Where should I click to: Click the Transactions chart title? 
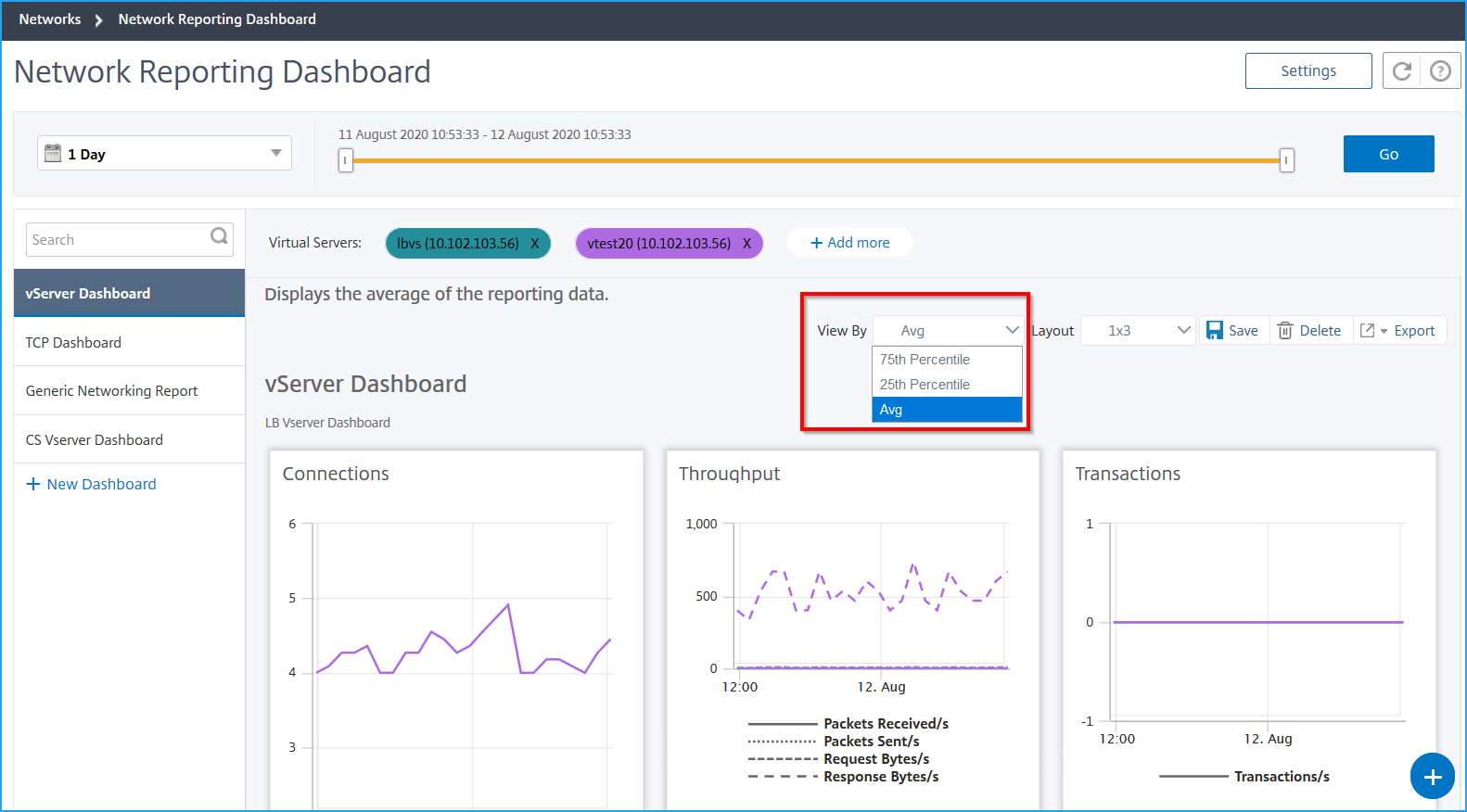pyautogui.click(x=1128, y=474)
